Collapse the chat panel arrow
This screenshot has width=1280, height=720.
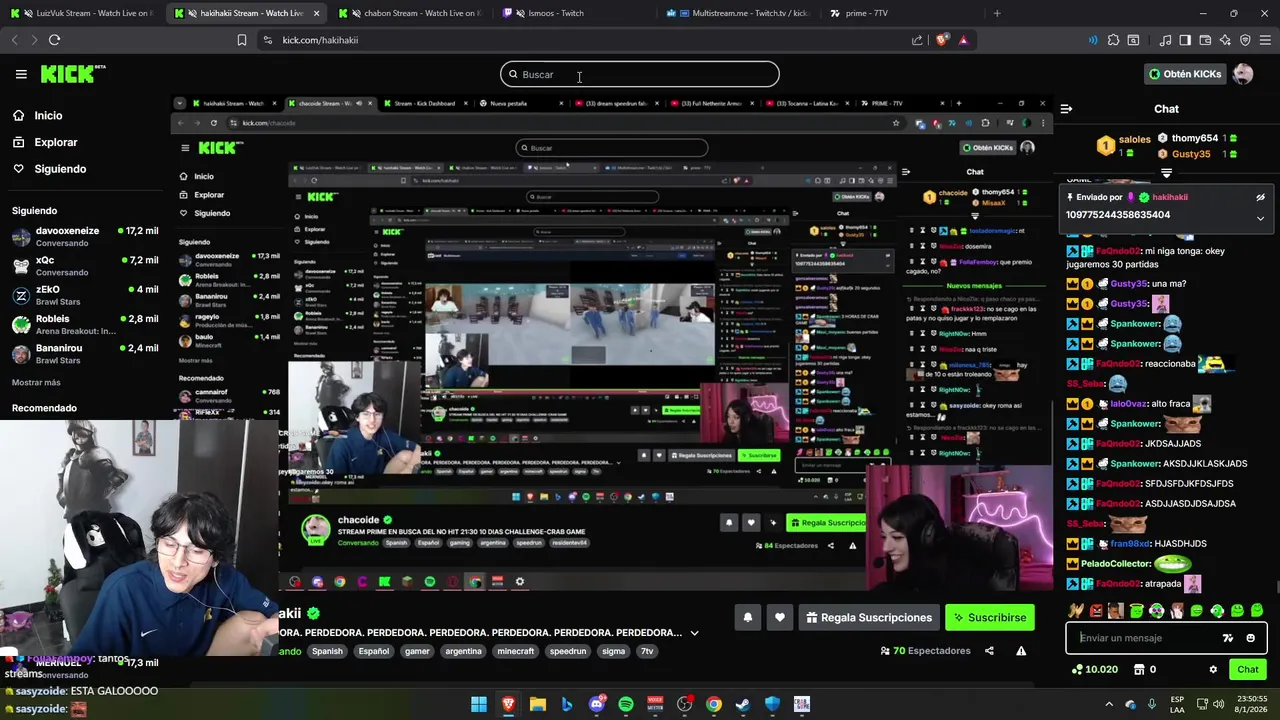point(1066,109)
